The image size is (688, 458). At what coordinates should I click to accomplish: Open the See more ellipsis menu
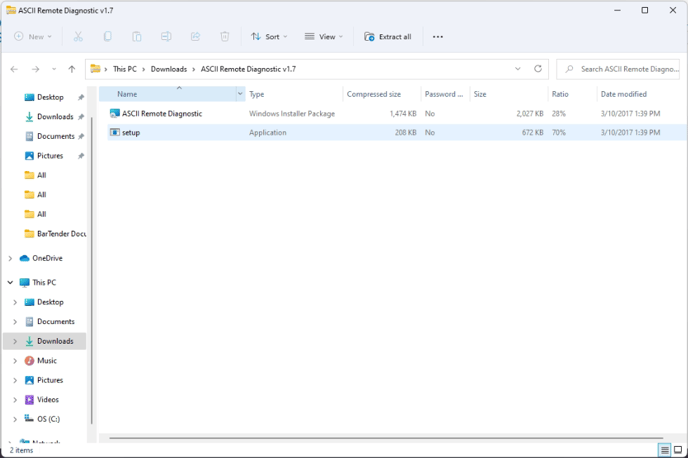pyautogui.click(x=437, y=37)
